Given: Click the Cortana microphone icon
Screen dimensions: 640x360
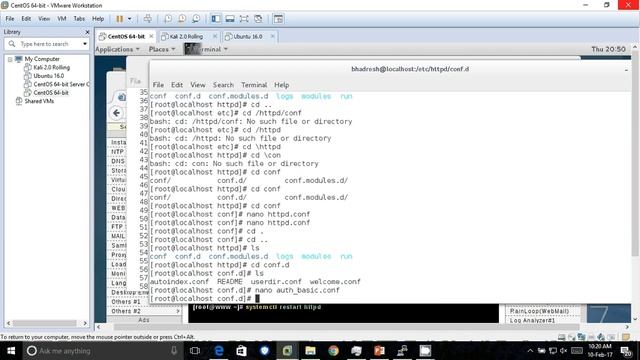Looking at the screenshot, I should [174, 351].
